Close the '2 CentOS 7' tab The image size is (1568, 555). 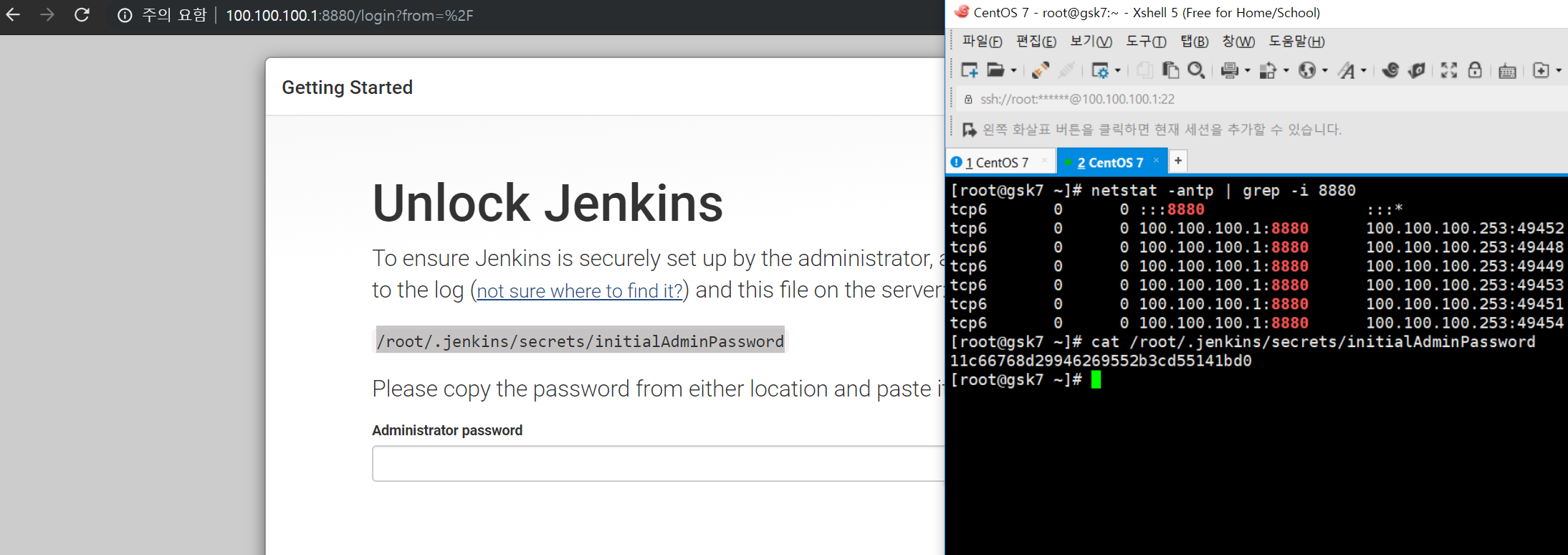pos(1156,161)
